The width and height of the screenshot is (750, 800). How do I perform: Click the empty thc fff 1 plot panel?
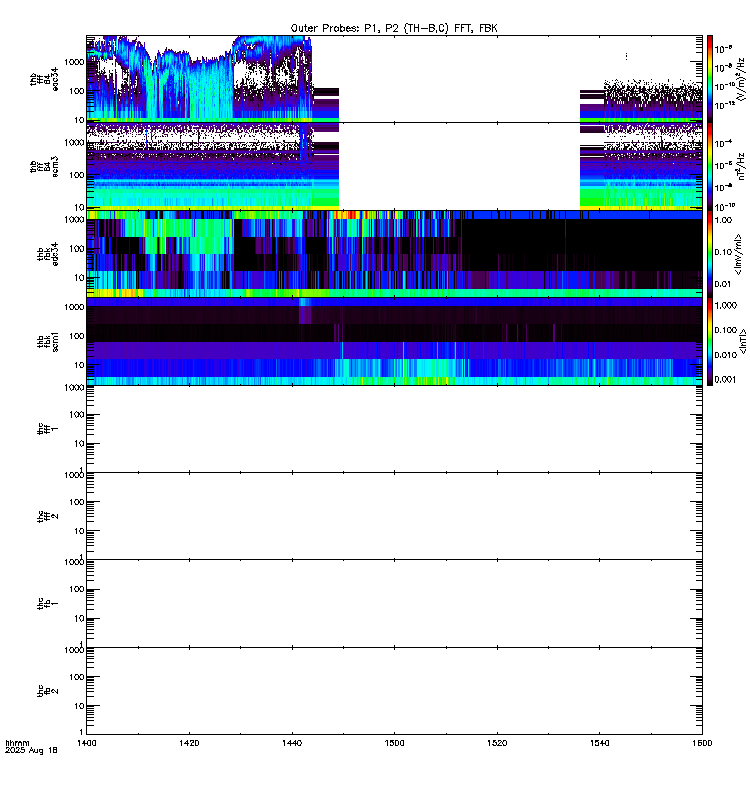(394, 429)
